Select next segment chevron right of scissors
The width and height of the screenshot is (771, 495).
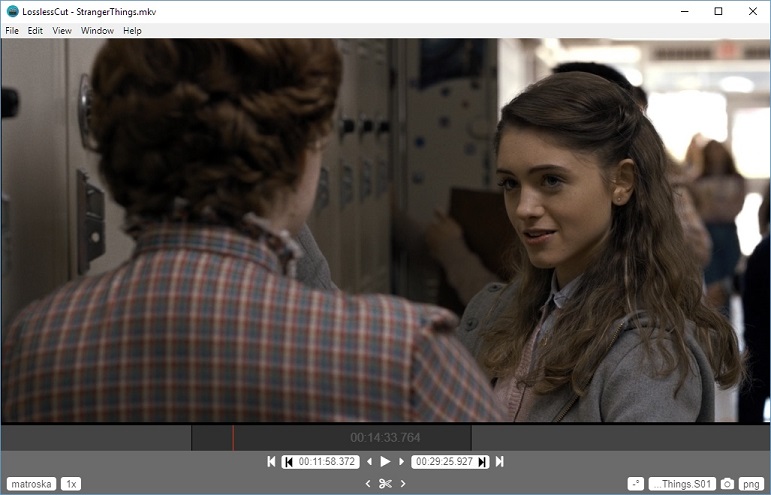pos(403,484)
